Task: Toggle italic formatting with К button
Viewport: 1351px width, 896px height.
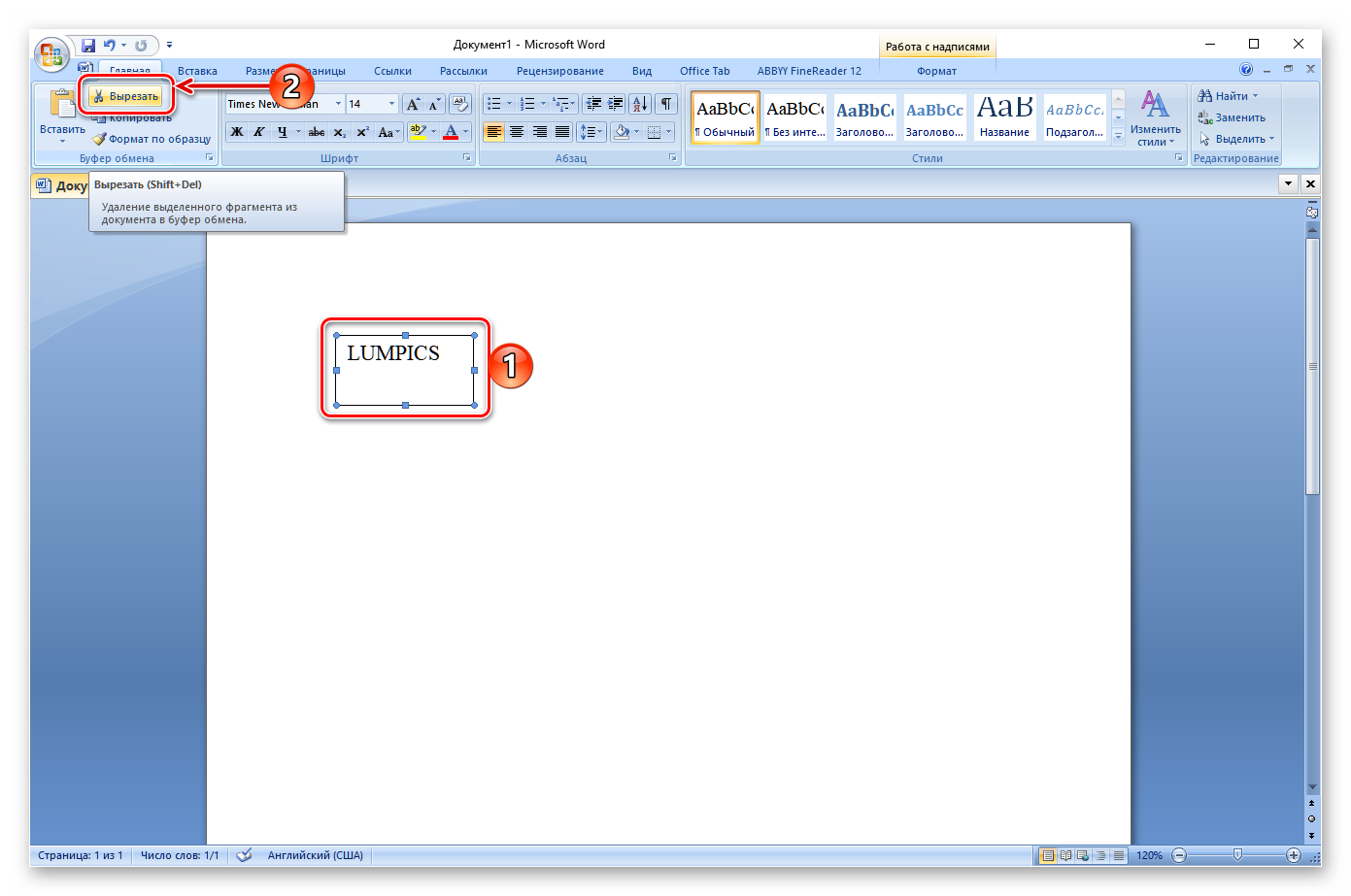Action: (x=259, y=132)
